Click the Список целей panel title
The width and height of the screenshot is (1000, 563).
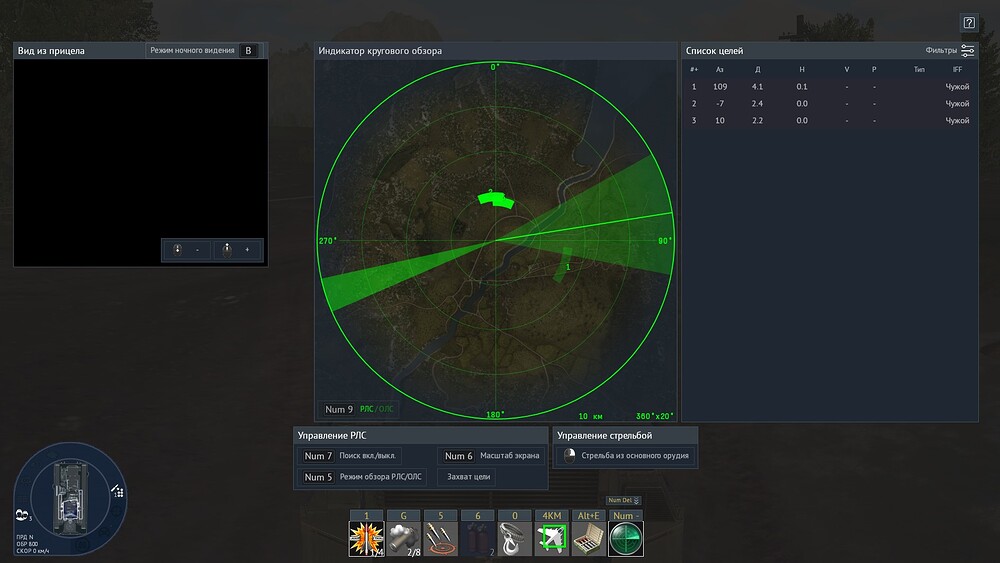[x=714, y=50]
